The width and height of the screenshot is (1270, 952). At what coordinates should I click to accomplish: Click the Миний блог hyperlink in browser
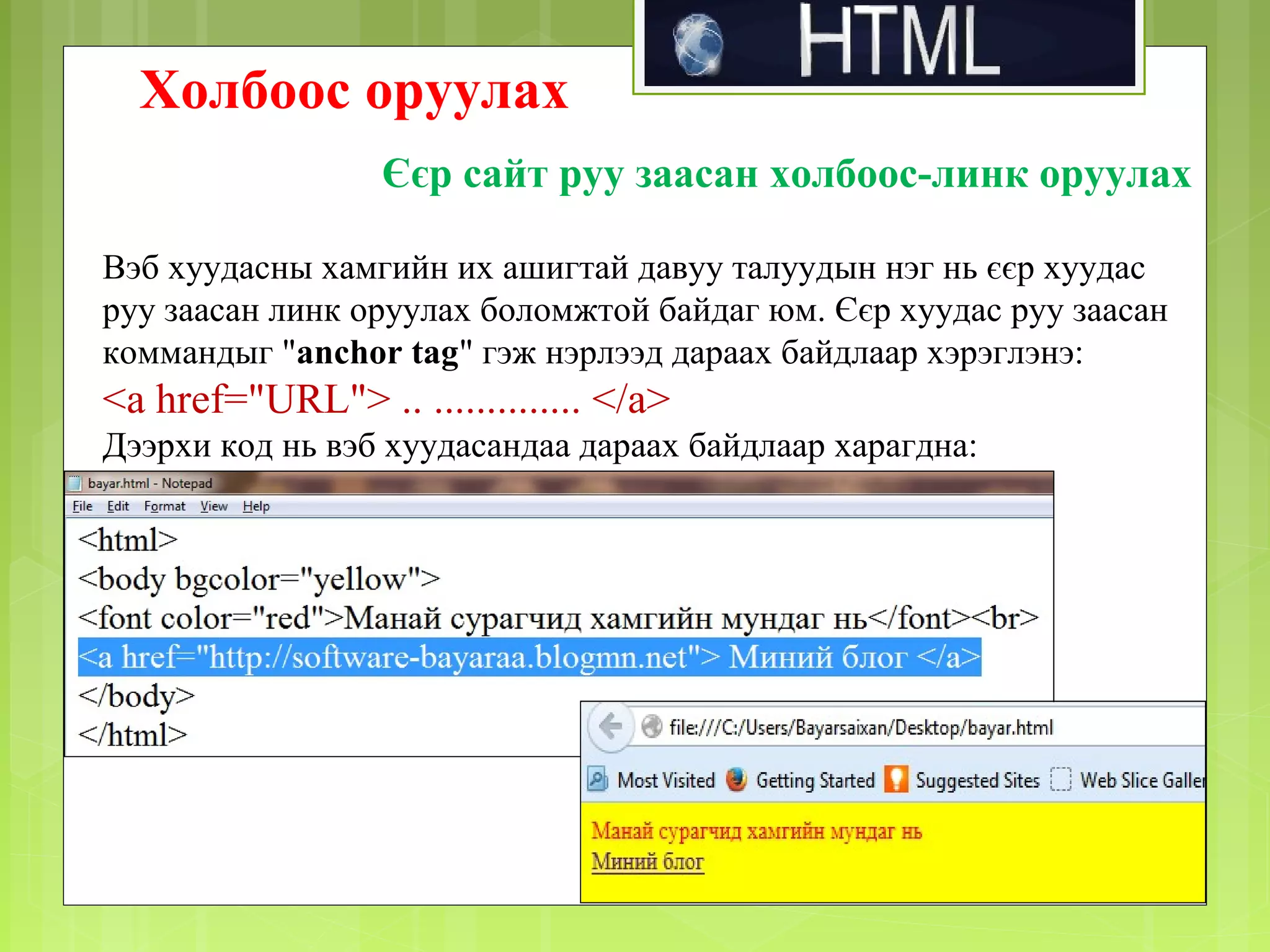pyautogui.click(x=647, y=862)
